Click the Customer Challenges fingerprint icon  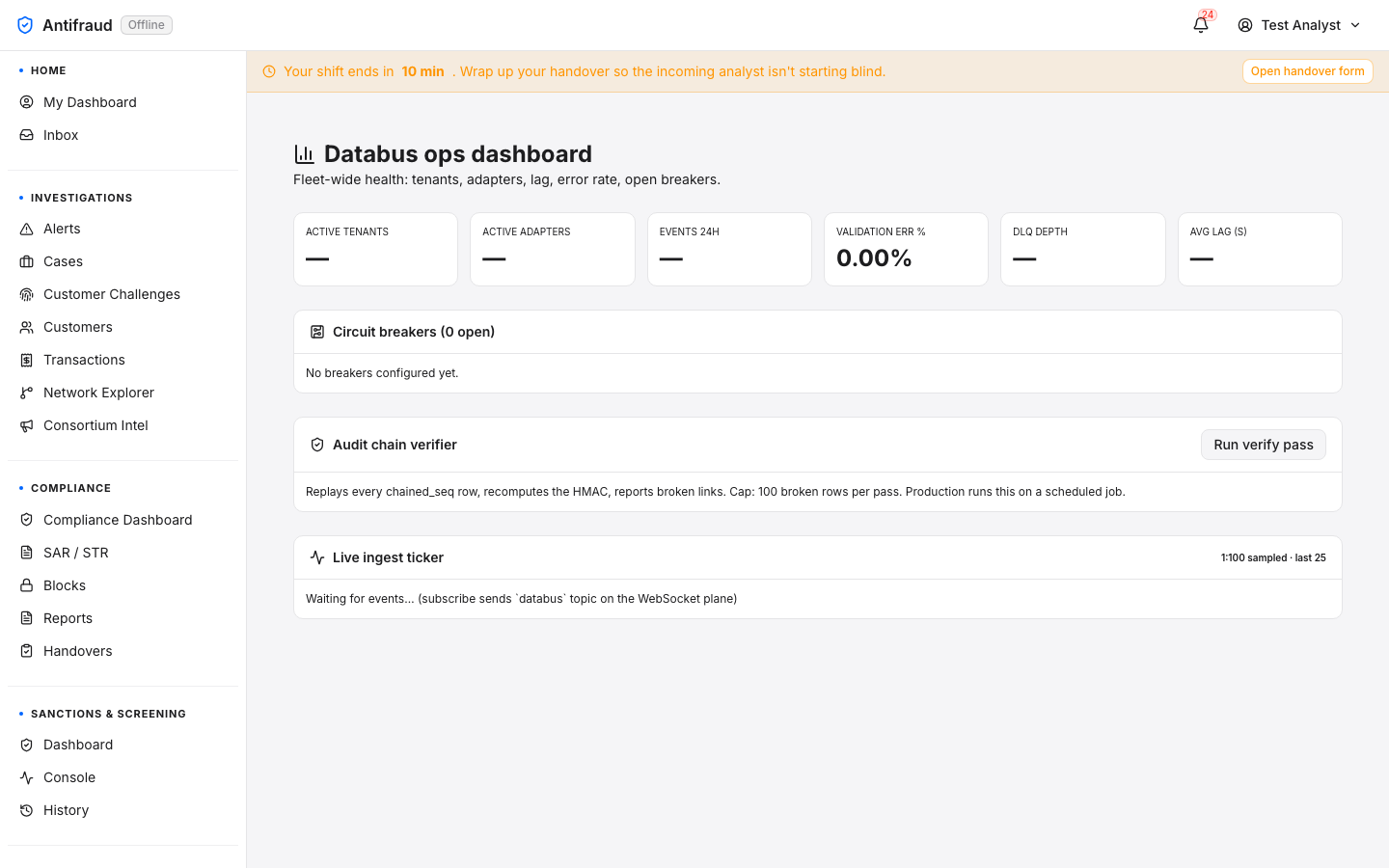(27, 294)
